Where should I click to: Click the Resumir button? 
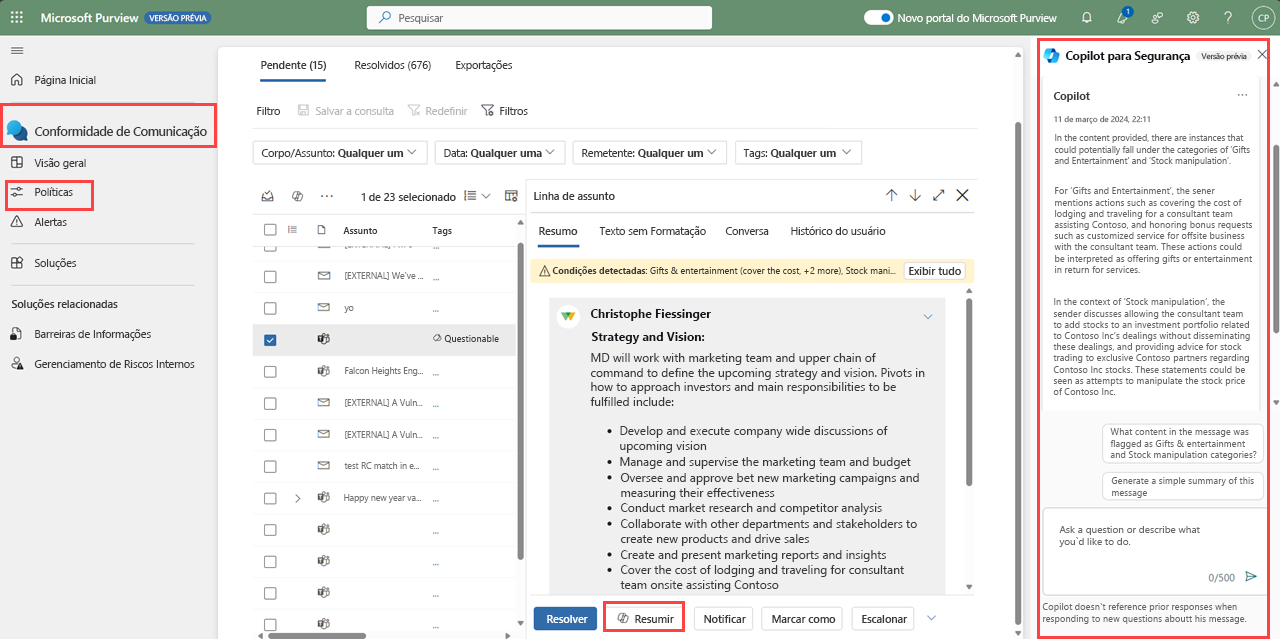(645, 619)
